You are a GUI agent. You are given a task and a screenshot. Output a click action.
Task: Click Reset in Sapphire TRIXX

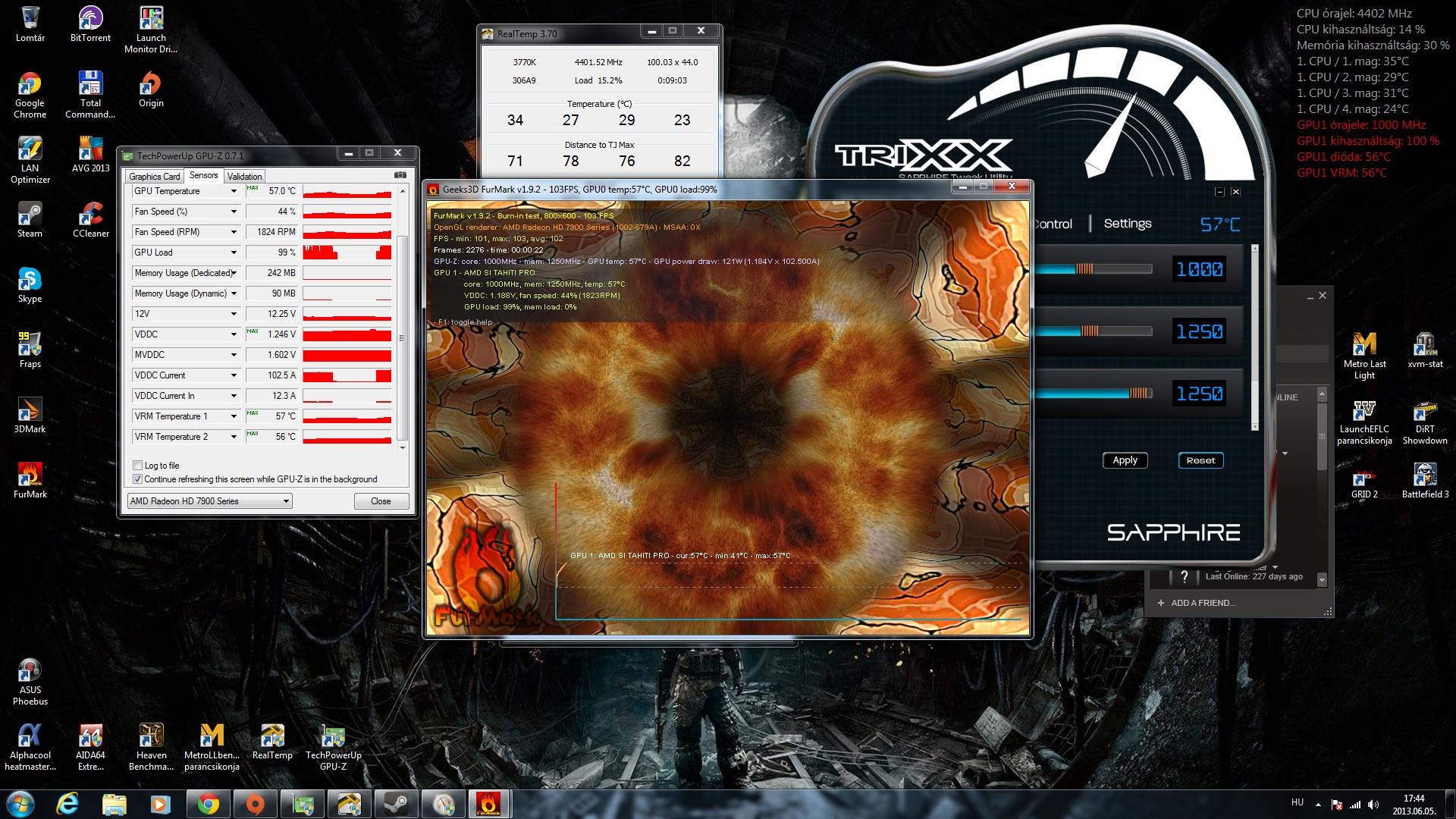tap(1200, 460)
